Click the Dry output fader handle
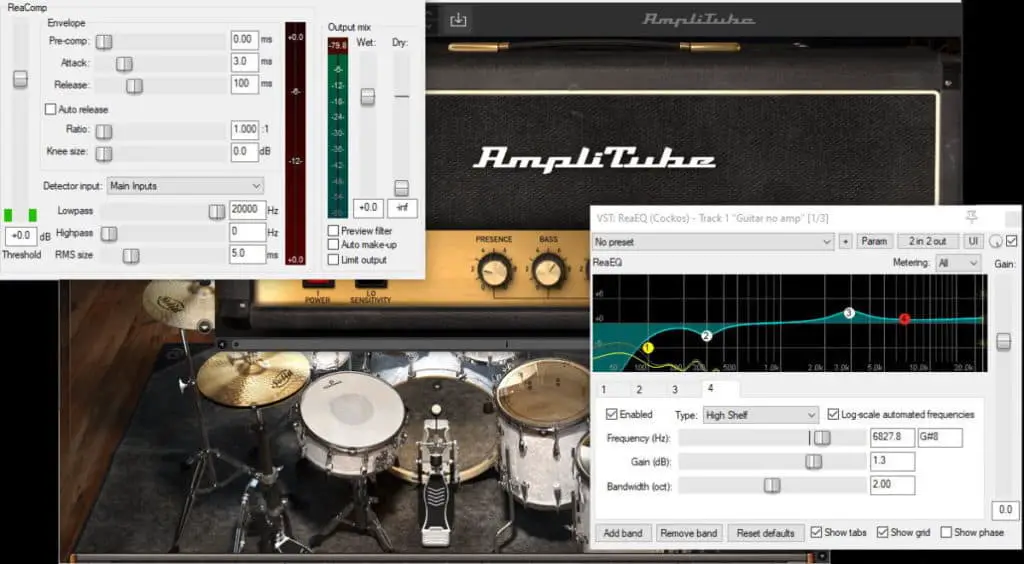This screenshot has width=1024, height=564. pos(402,188)
